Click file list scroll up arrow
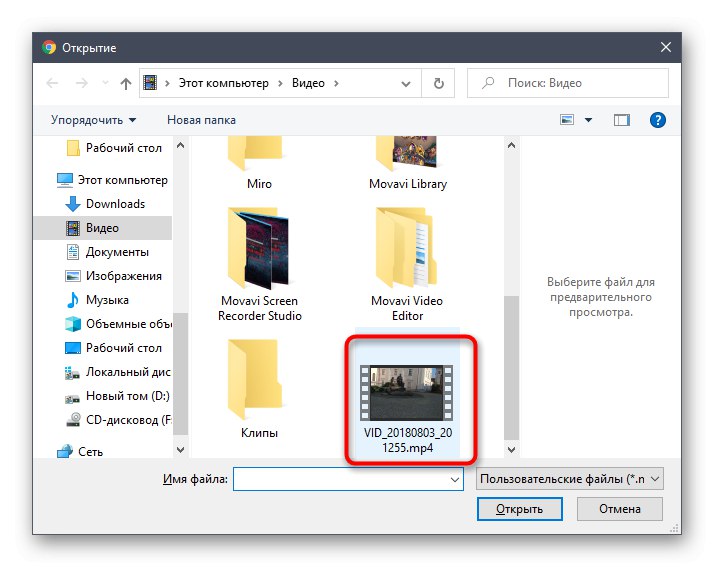The height and width of the screenshot is (567, 714). [x=511, y=146]
